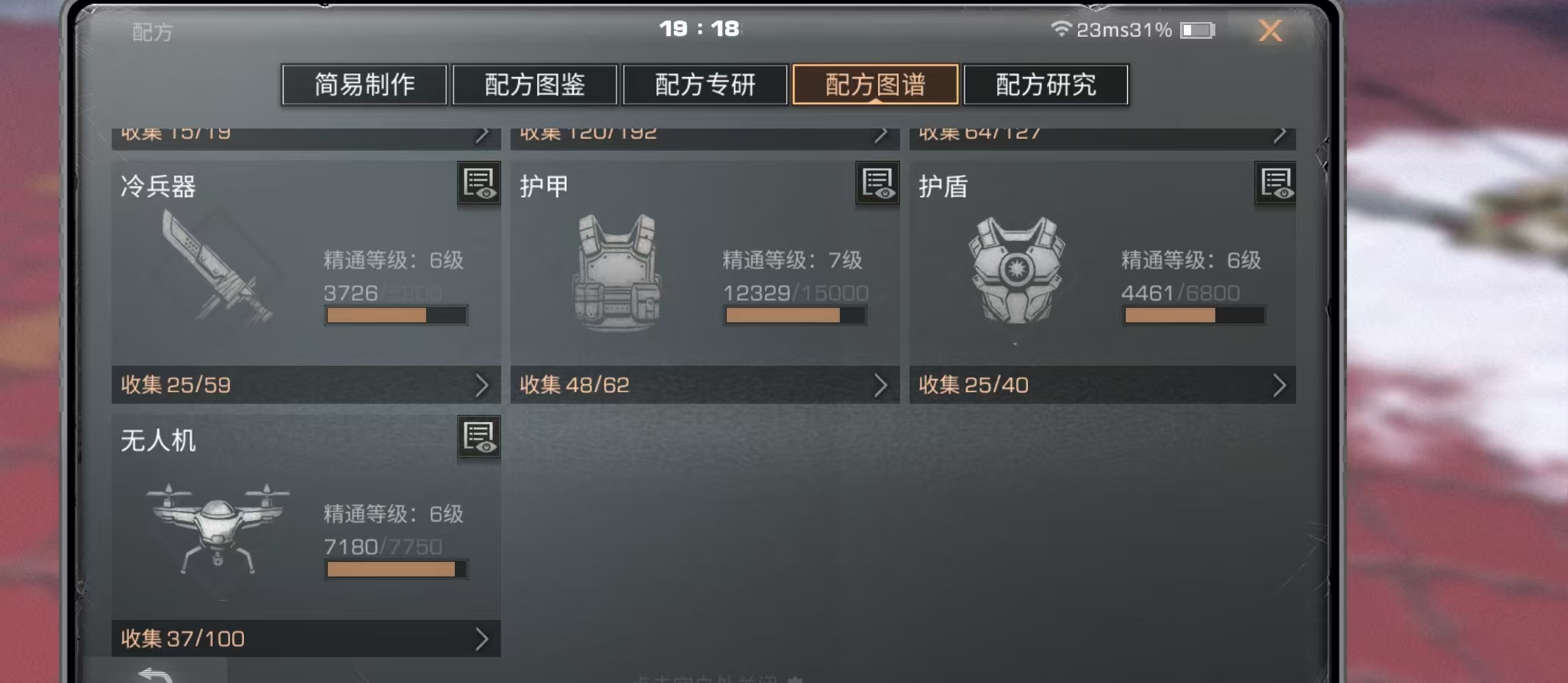This screenshot has width=1568, height=683.
Task: Expand the 收集 37/100 drone row
Action: click(306, 639)
